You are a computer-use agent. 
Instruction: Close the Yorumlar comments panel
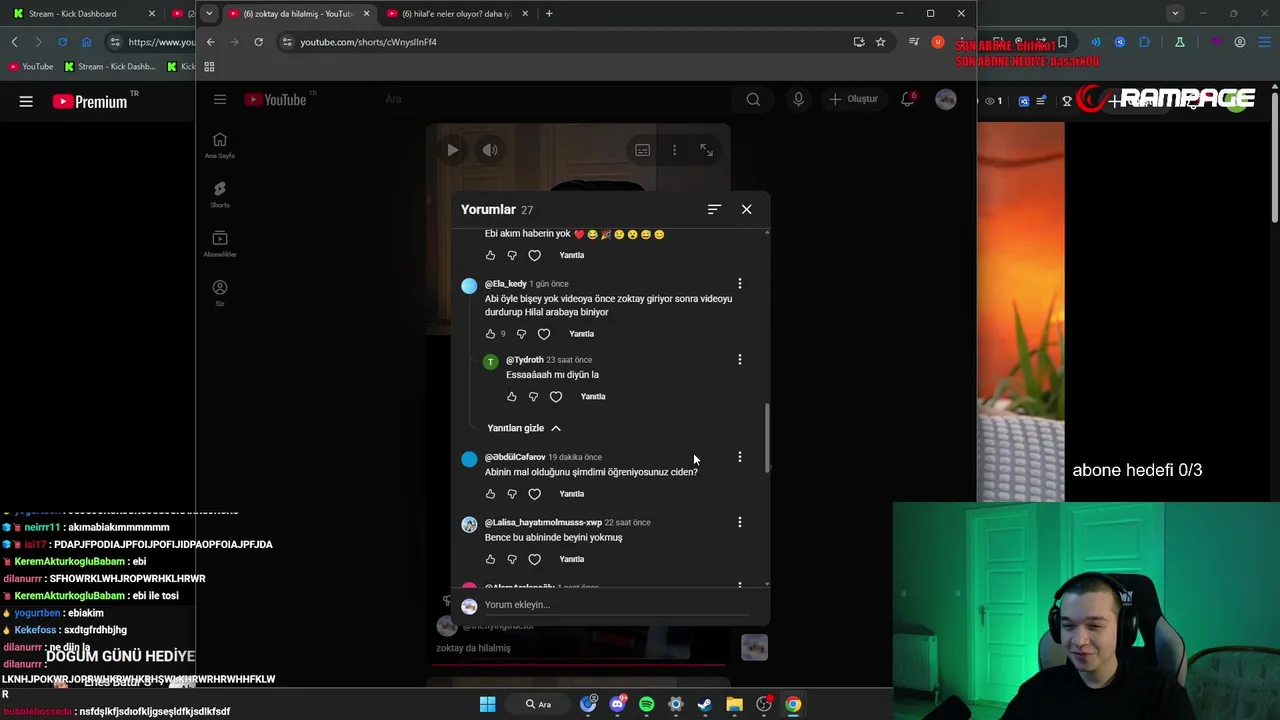coord(746,209)
